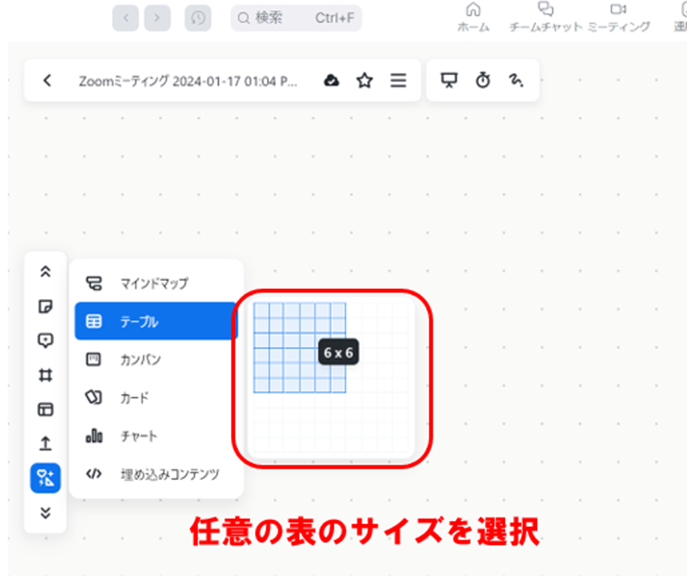
Task: Go back using whiteboard title arrow
Action: coord(47,81)
